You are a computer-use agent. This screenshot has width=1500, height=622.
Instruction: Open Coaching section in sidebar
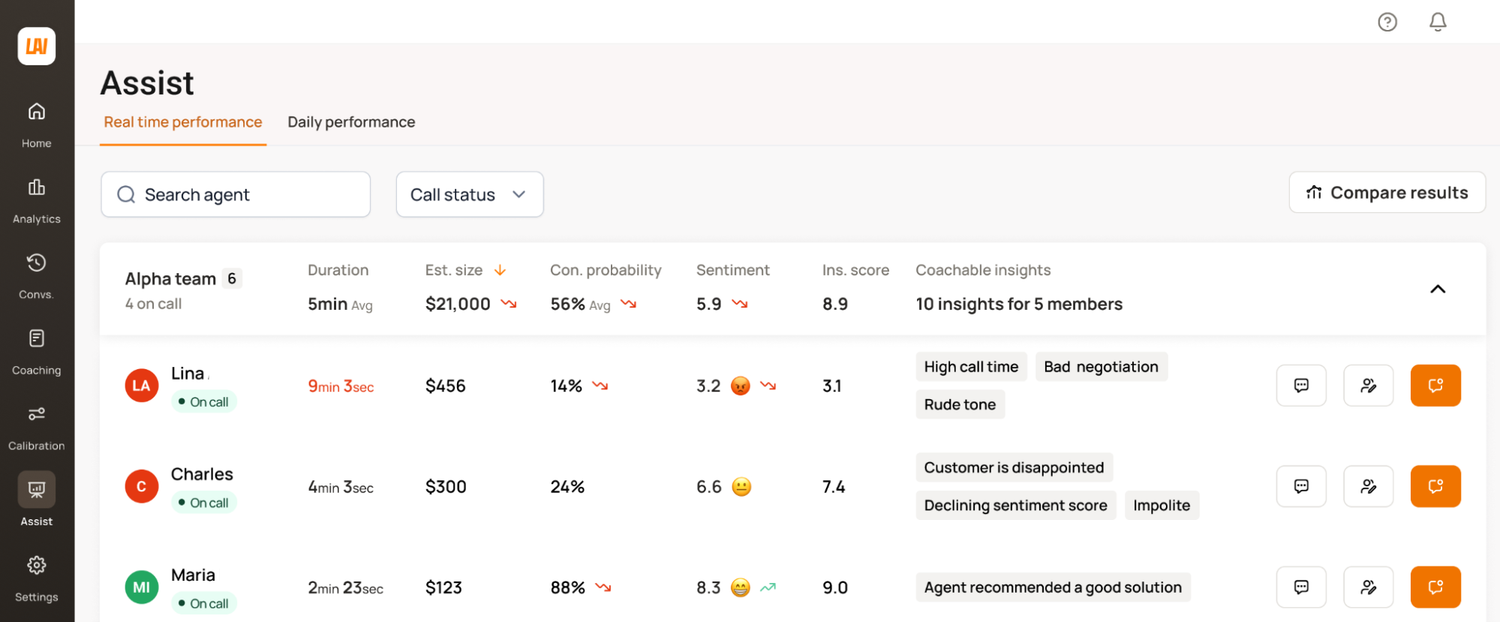(37, 351)
